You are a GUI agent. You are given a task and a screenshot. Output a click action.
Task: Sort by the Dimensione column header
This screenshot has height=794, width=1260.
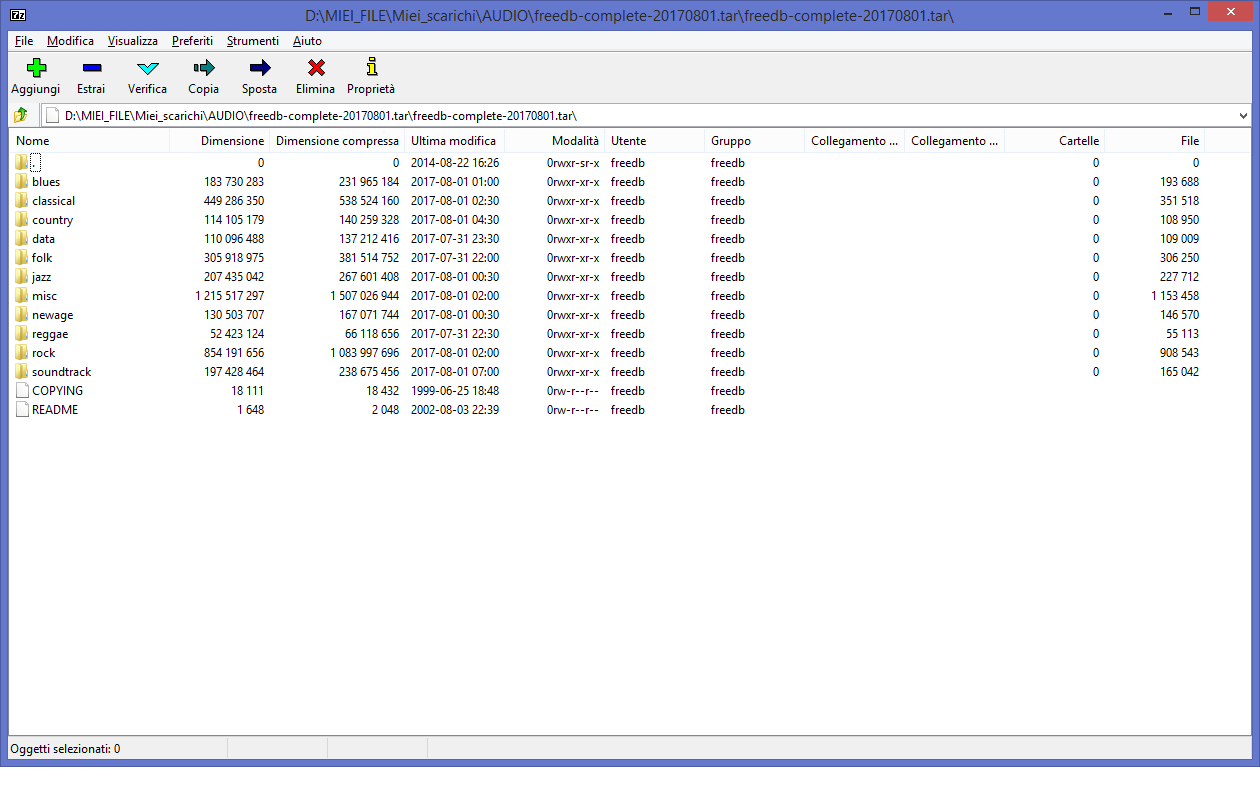point(220,141)
